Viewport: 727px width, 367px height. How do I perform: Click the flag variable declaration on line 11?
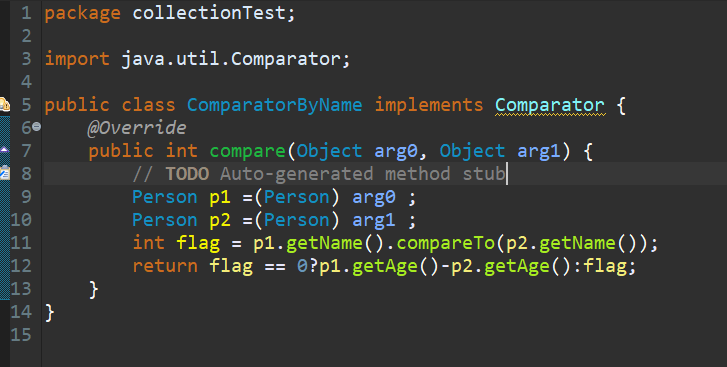(x=198, y=243)
